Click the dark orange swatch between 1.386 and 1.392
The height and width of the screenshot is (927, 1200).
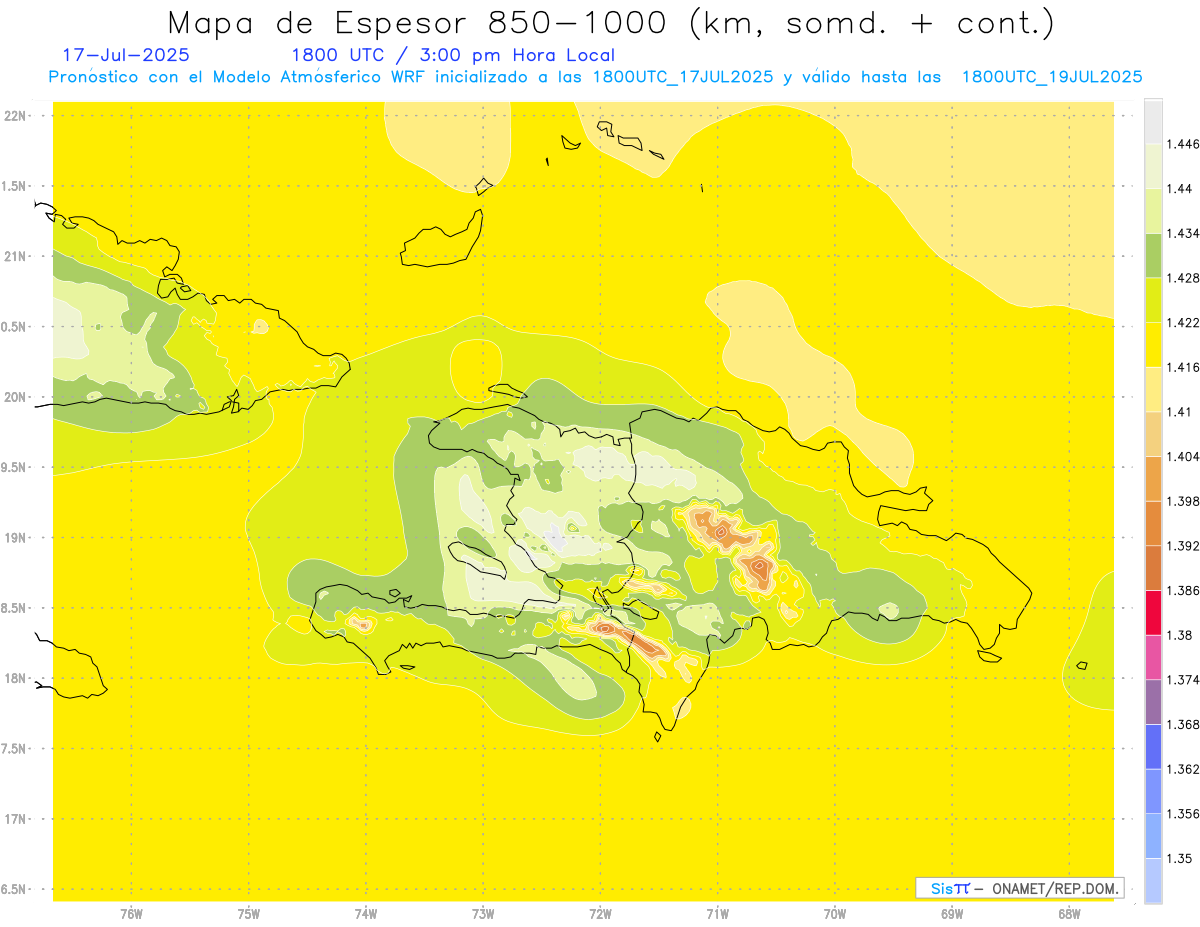tap(1153, 568)
